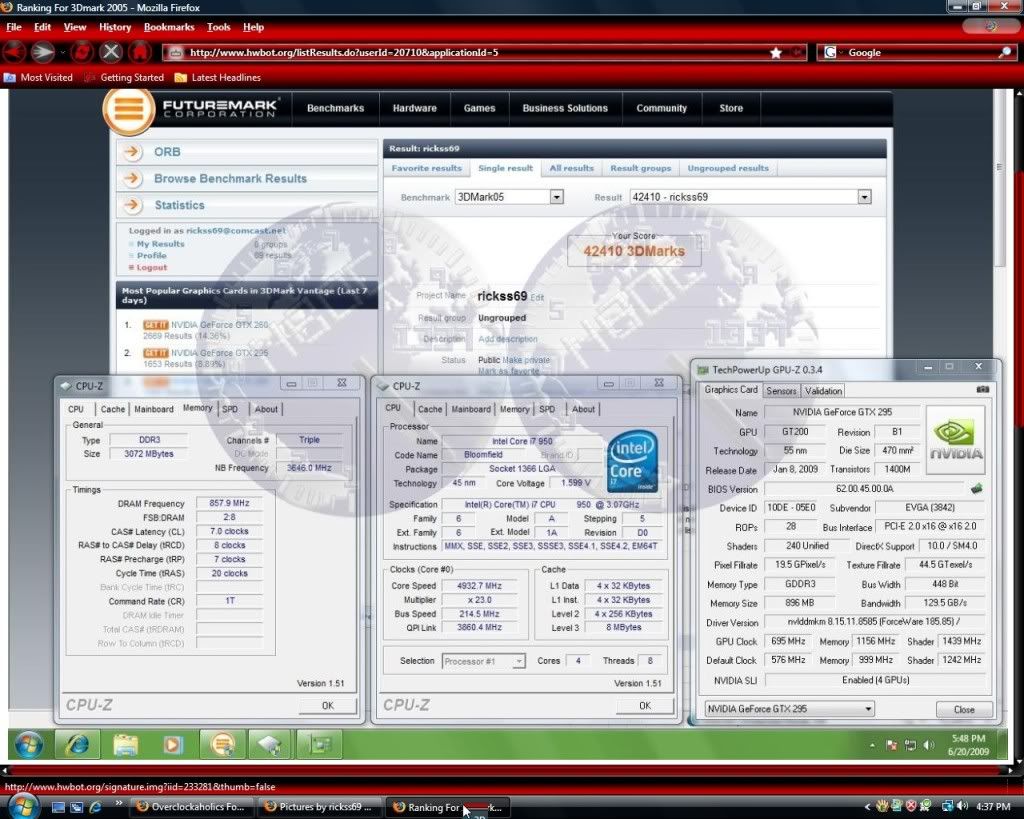
Task: Click the NVIDIA logo in GPU-Z
Action: (955, 440)
